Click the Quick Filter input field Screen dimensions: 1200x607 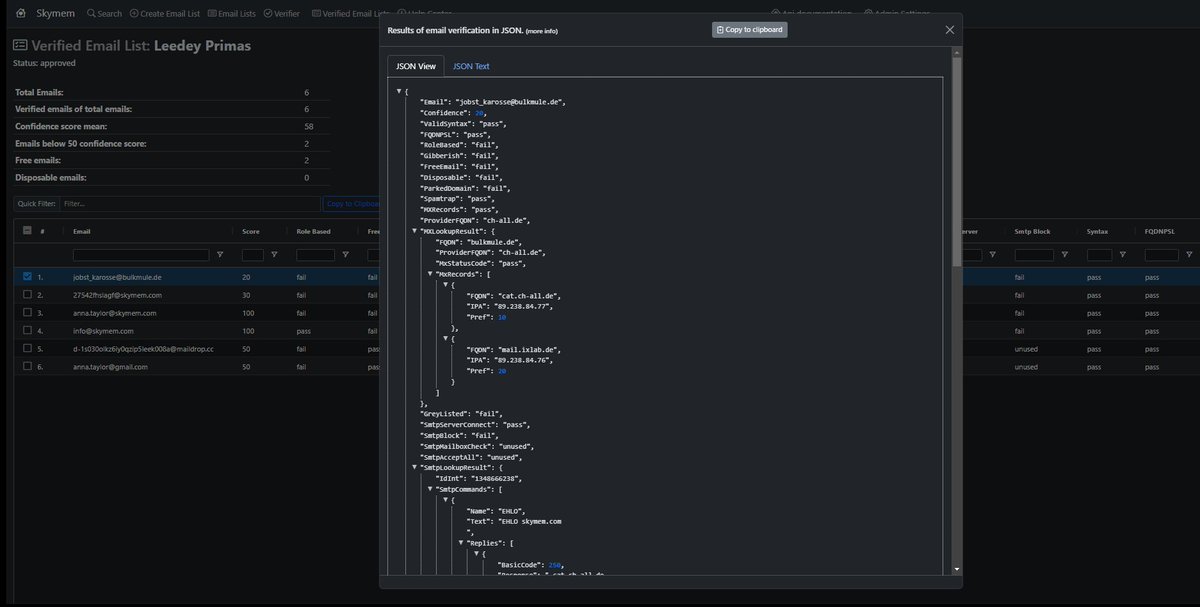pyautogui.click(x=190, y=204)
